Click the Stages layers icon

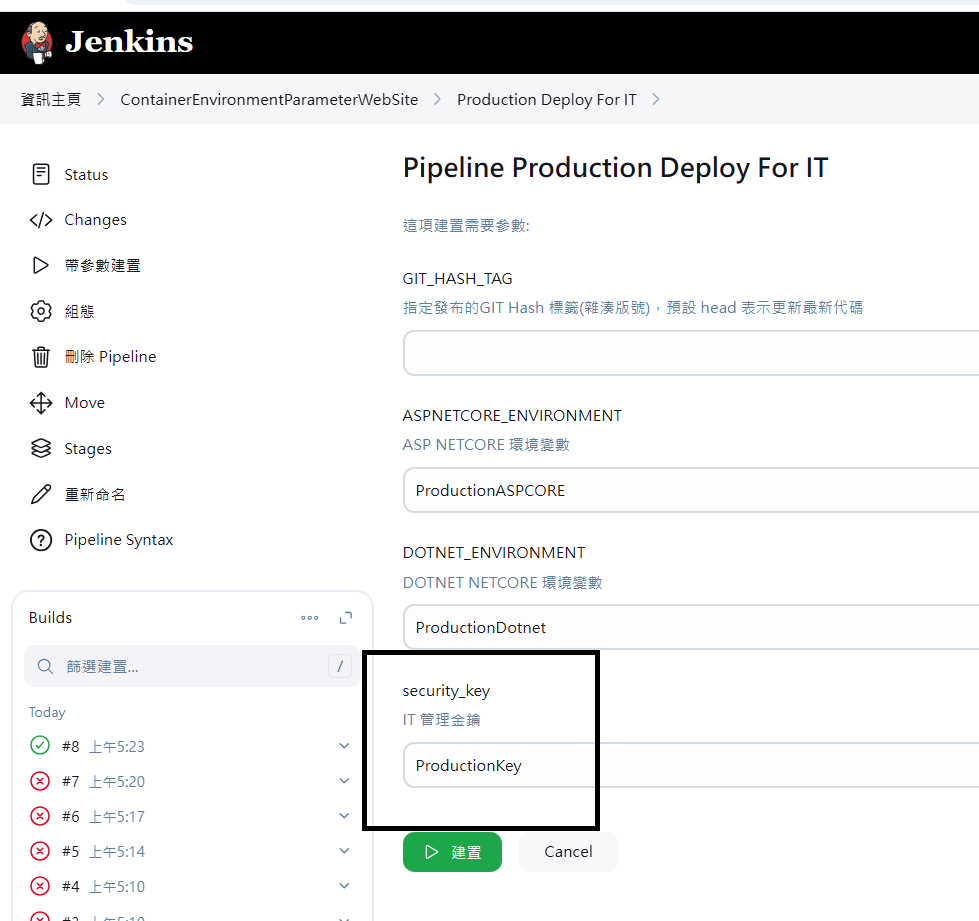coord(41,448)
